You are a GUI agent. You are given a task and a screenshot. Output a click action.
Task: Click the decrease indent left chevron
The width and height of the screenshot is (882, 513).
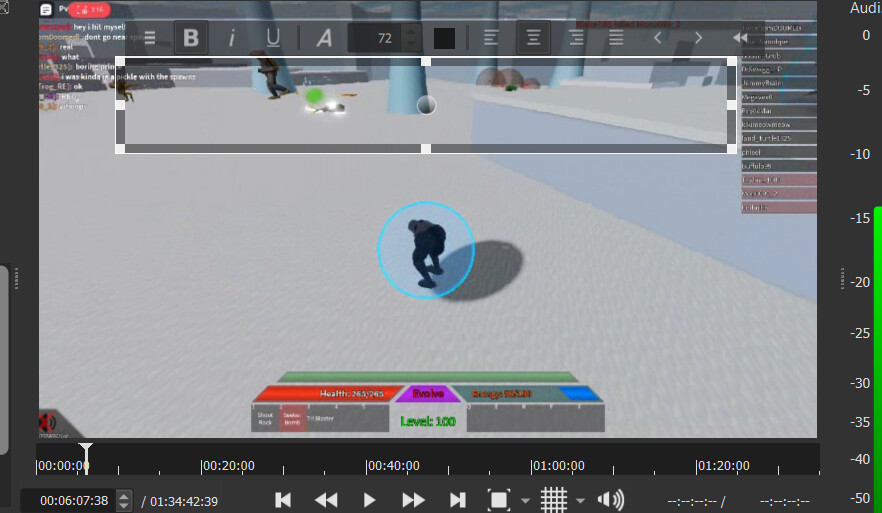point(657,38)
